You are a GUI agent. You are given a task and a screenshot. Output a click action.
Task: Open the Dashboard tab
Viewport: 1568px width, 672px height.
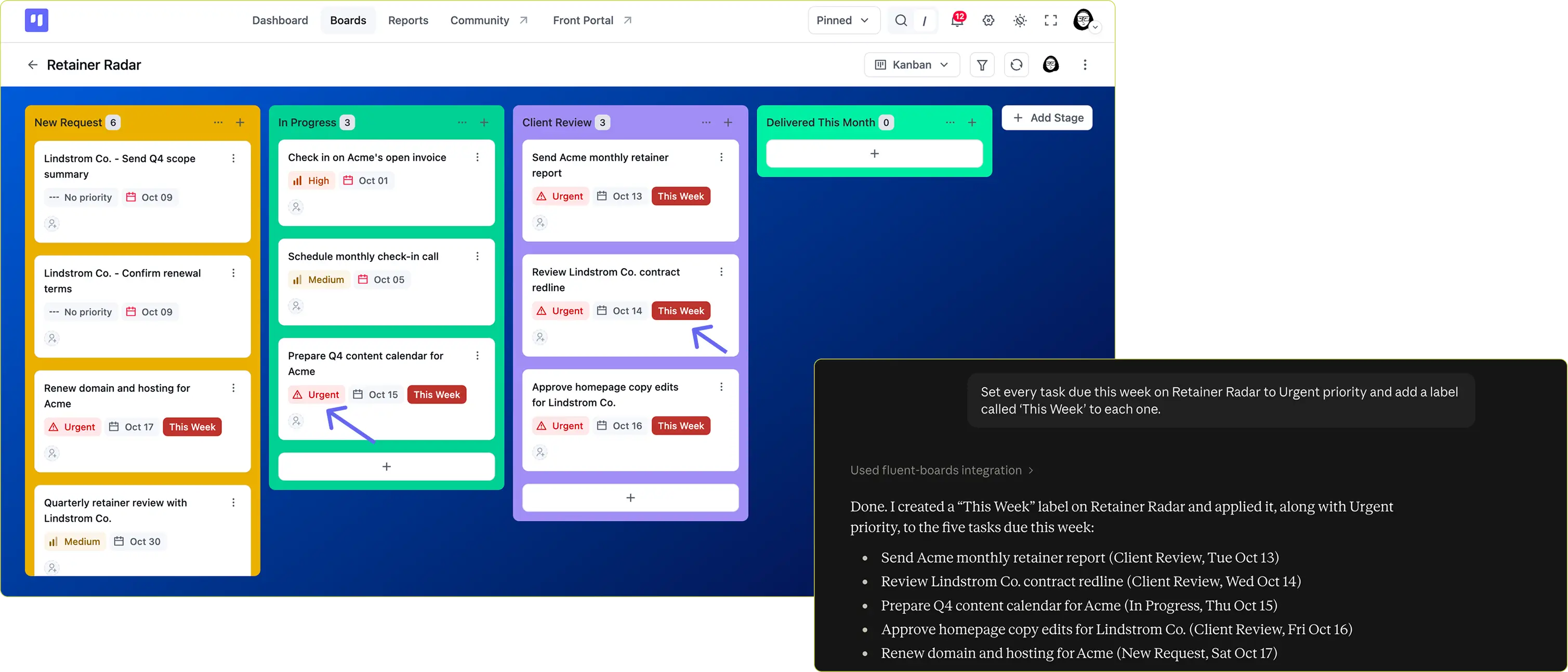tap(280, 20)
